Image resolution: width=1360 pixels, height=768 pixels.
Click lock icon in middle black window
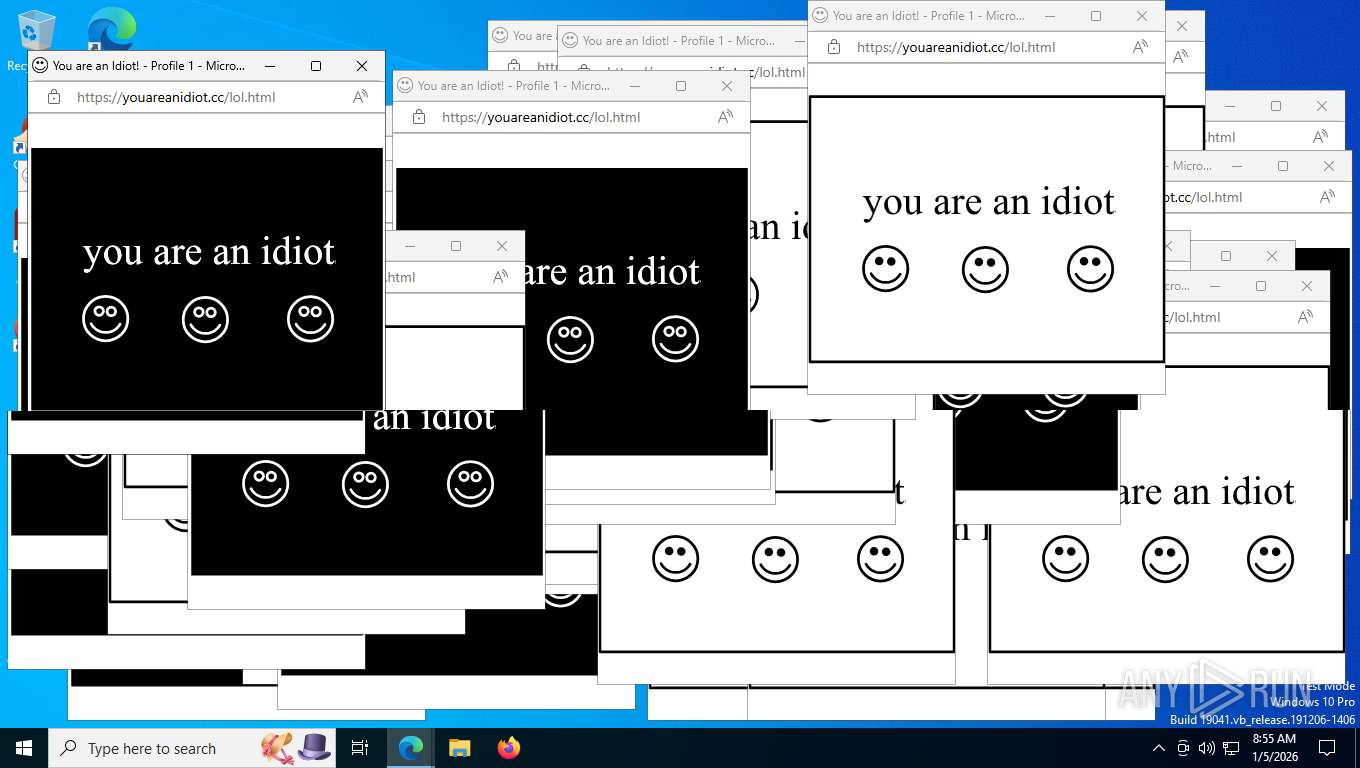coord(420,117)
